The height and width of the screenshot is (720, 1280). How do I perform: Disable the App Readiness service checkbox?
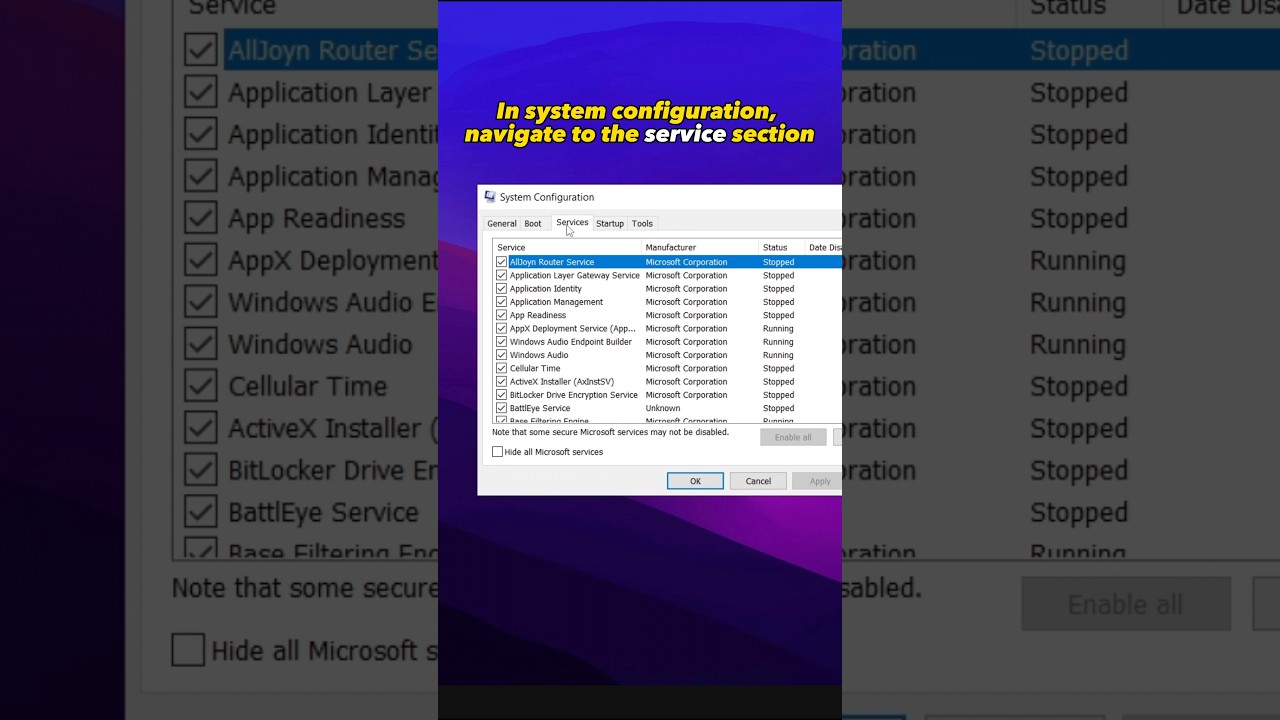501,315
